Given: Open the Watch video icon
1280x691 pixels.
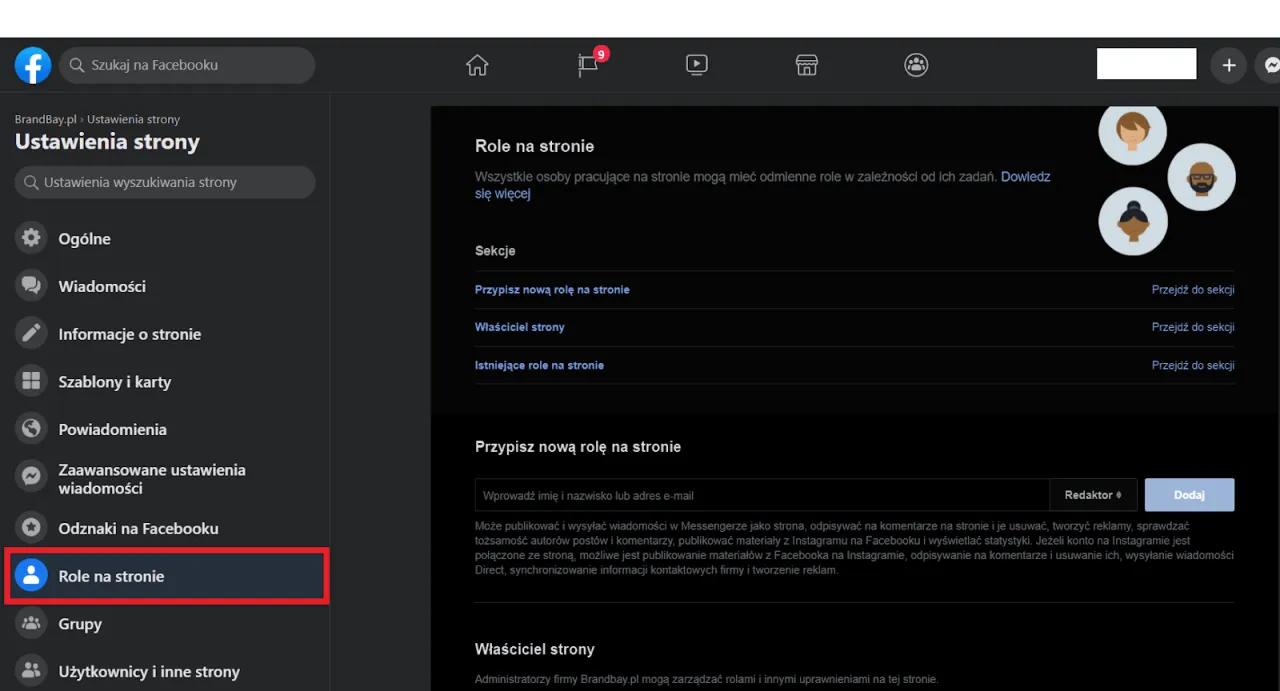Looking at the screenshot, I should coord(697,66).
